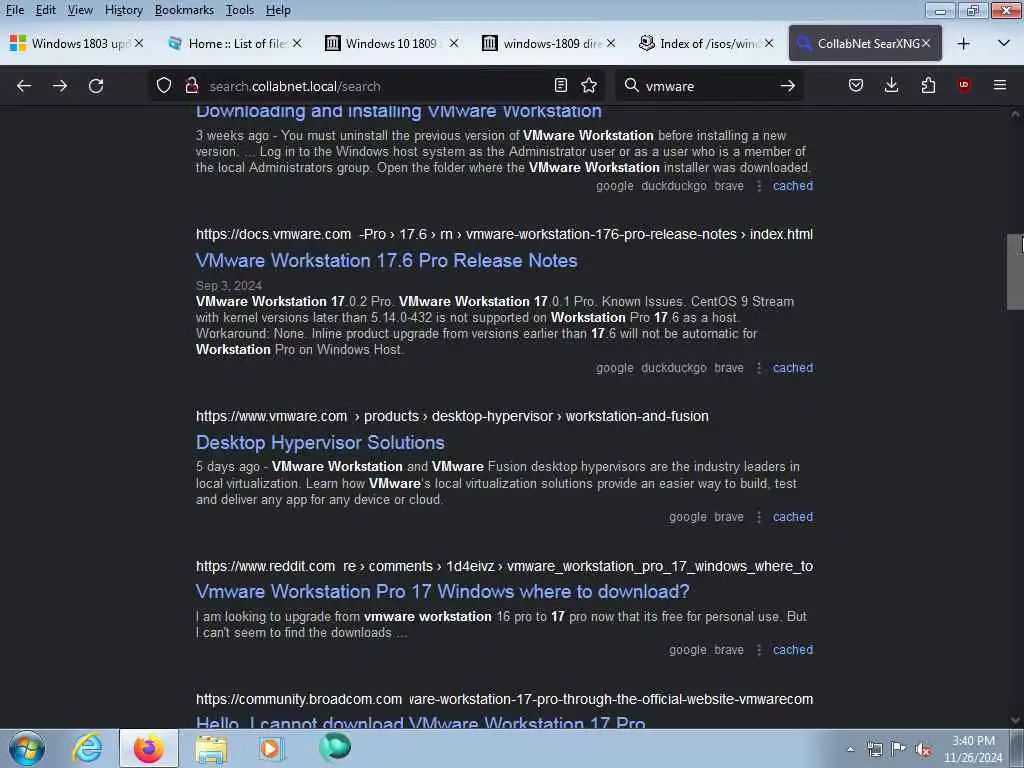Open cached link for Downloading and installing result
Screen dimensions: 1024x768
[x=793, y=185]
